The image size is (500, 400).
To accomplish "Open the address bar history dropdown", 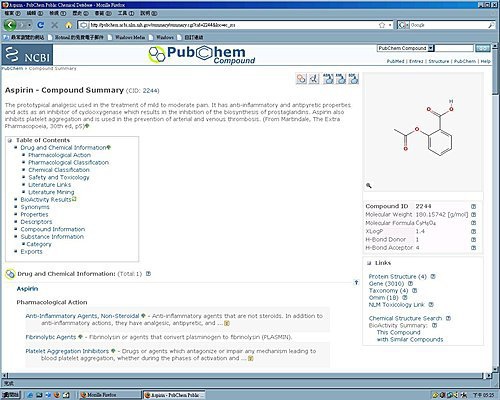I will tap(390, 25).
